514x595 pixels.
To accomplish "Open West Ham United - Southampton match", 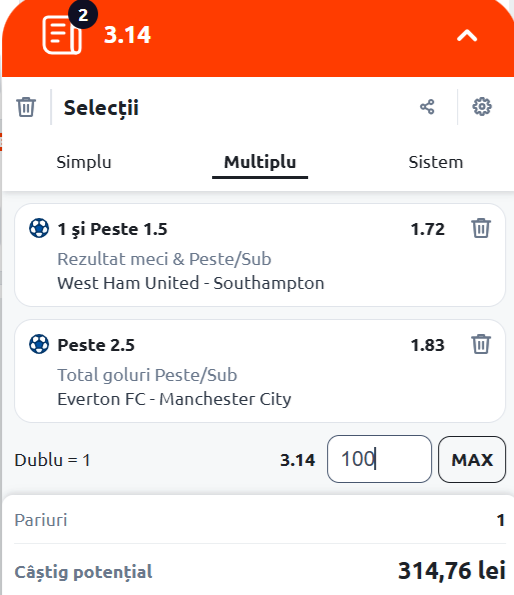I will [x=191, y=283].
